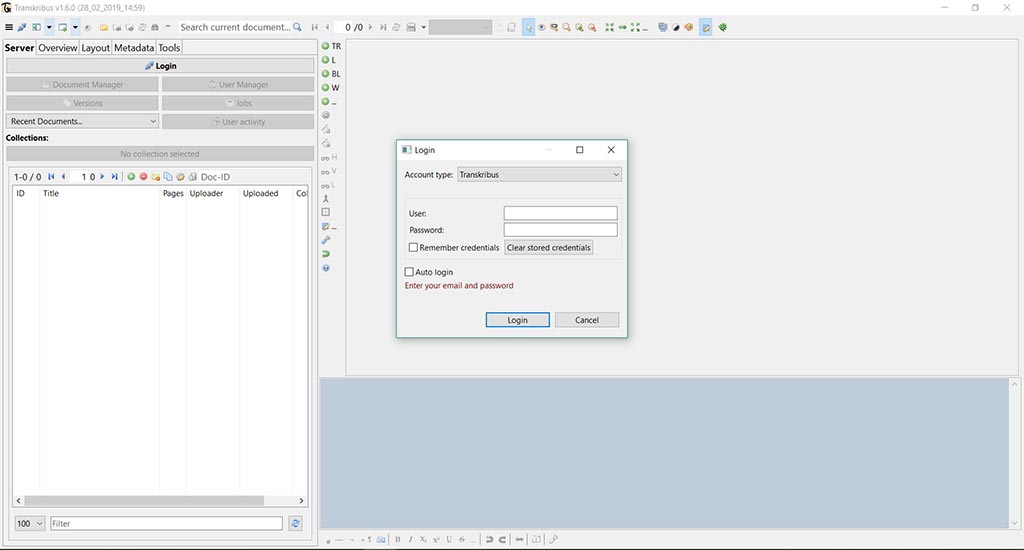
Task: Click the User input field
Action: (x=560, y=213)
